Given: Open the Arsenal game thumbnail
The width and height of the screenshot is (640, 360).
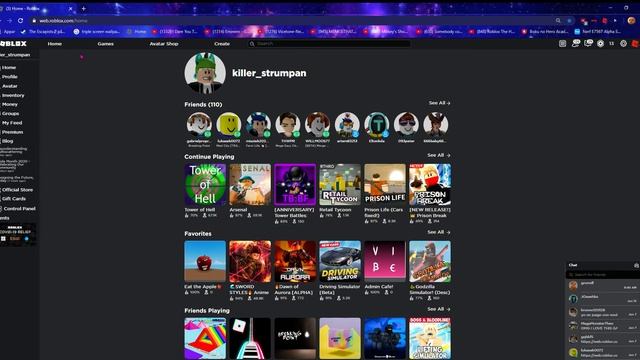Looking at the screenshot, I should [250, 184].
